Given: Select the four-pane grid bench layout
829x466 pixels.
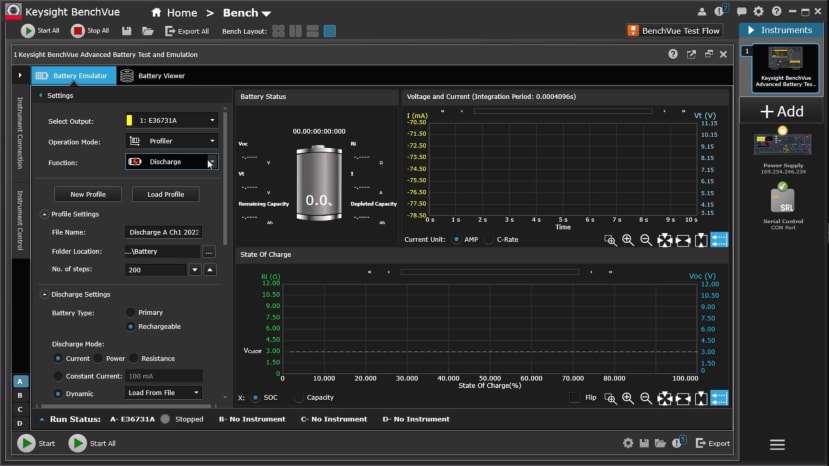Looking at the screenshot, I should 279,31.
